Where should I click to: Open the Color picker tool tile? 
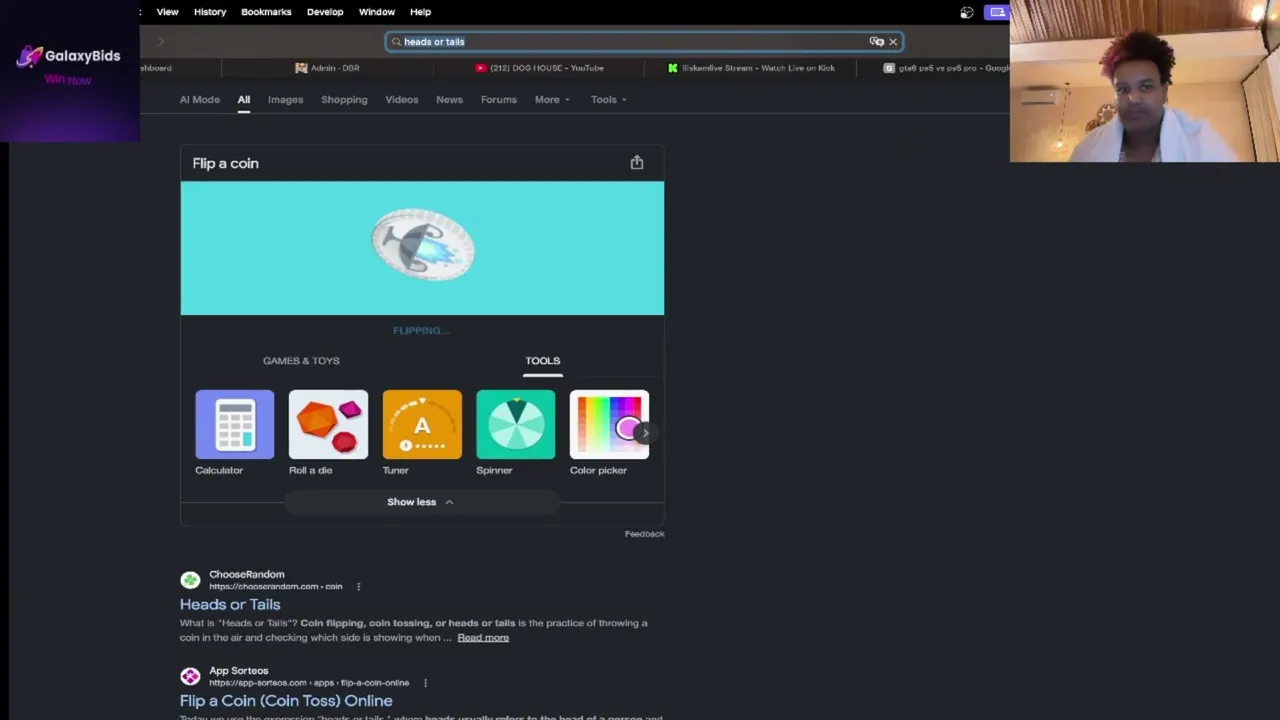point(609,432)
